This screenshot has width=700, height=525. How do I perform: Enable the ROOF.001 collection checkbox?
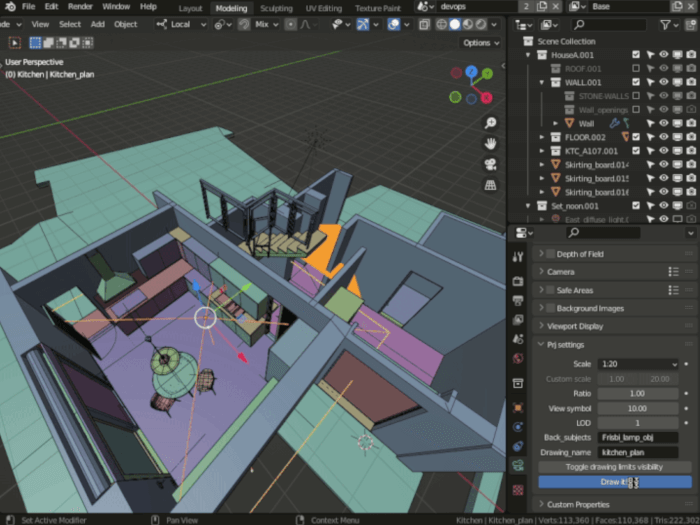[636, 68]
